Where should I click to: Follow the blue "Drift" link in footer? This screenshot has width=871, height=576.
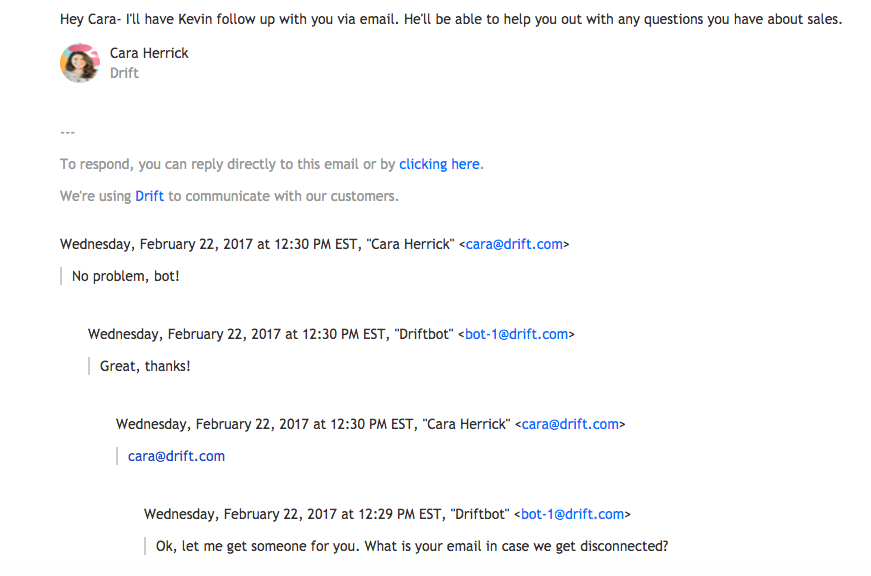pyautogui.click(x=149, y=196)
